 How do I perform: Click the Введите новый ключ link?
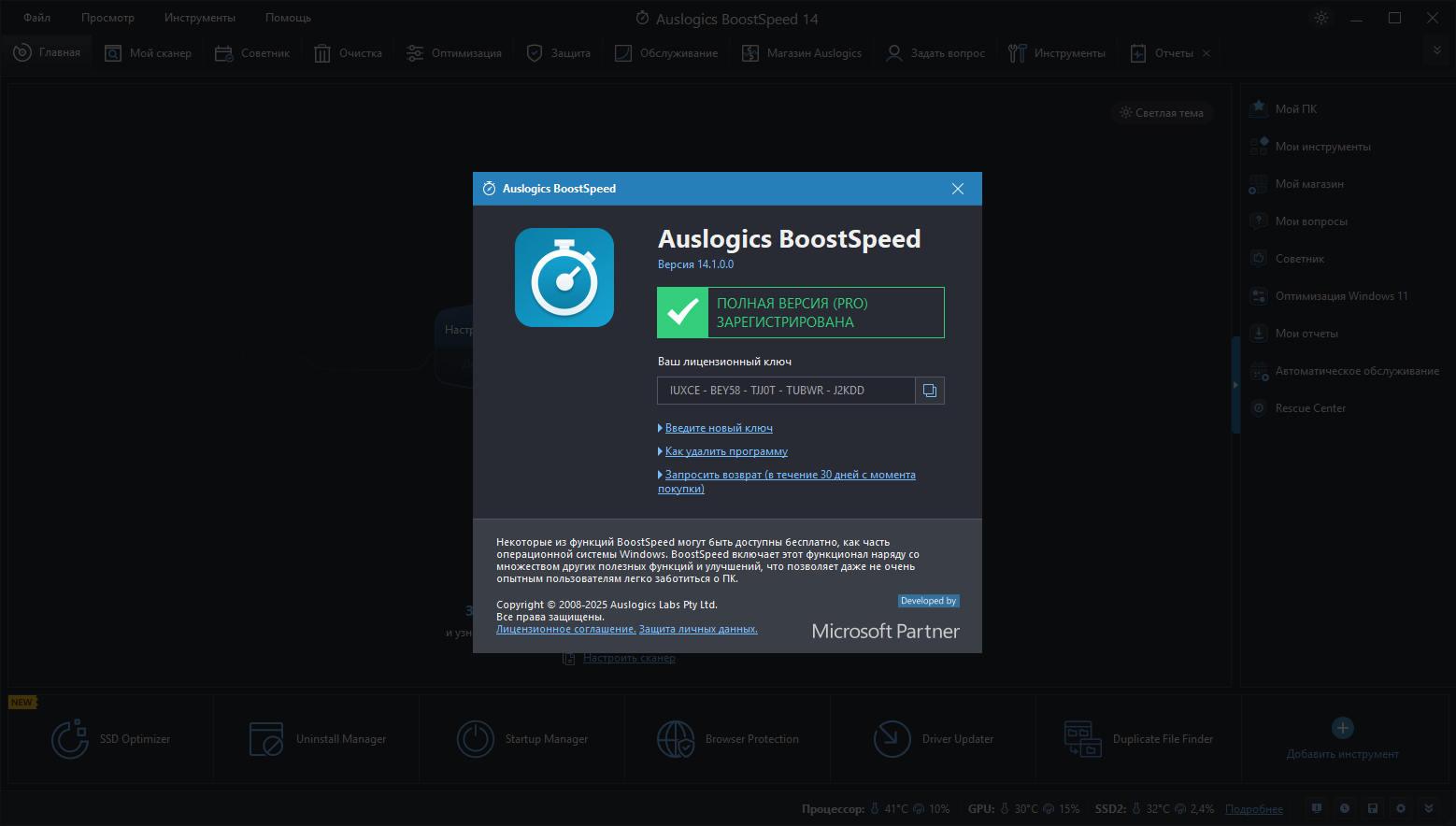719,428
